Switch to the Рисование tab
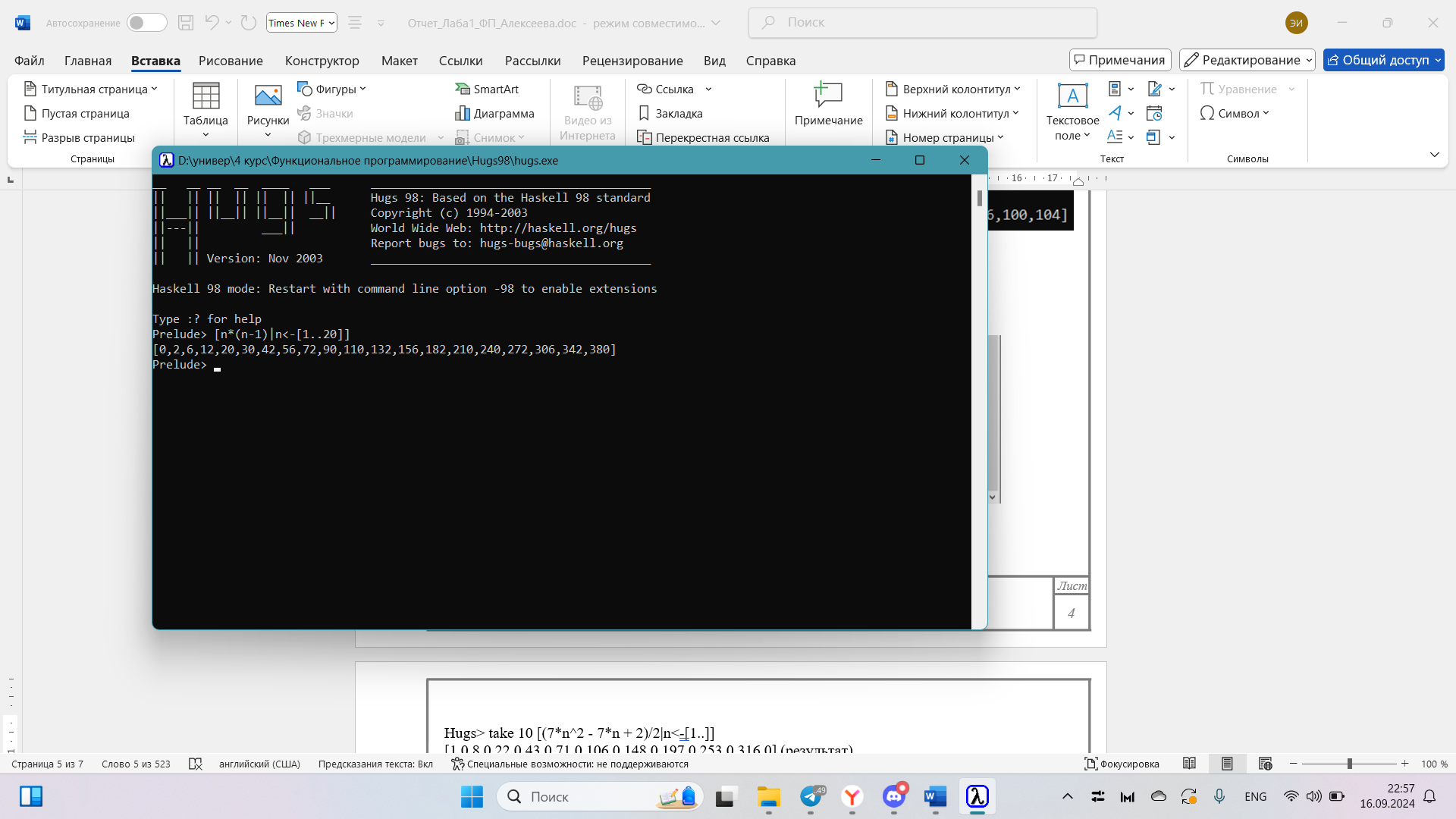The height and width of the screenshot is (819, 1456). click(231, 61)
